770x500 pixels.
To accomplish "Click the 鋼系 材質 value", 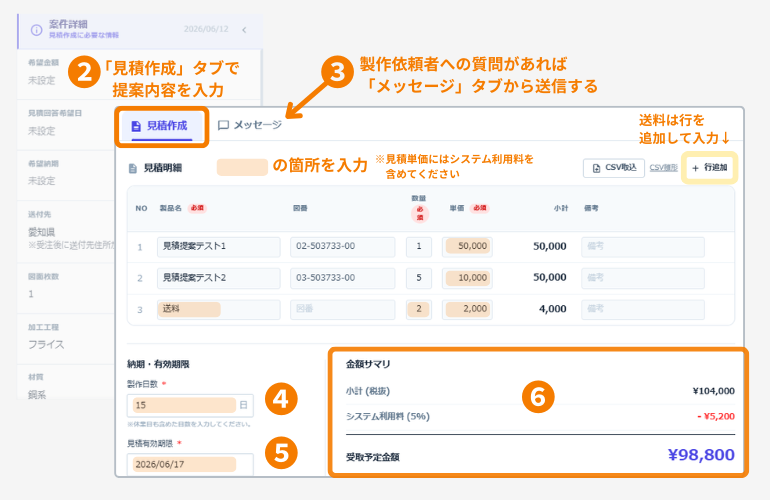I will point(37,394).
